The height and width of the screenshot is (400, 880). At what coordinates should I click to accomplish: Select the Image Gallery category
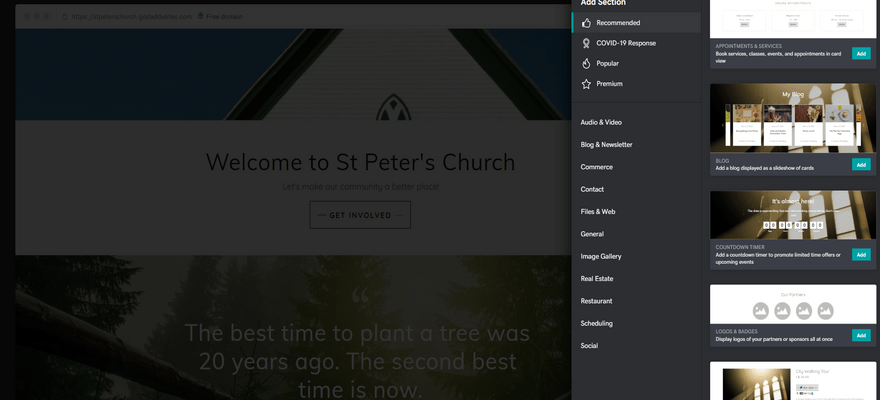pyautogui.click(x=601, y=256)
